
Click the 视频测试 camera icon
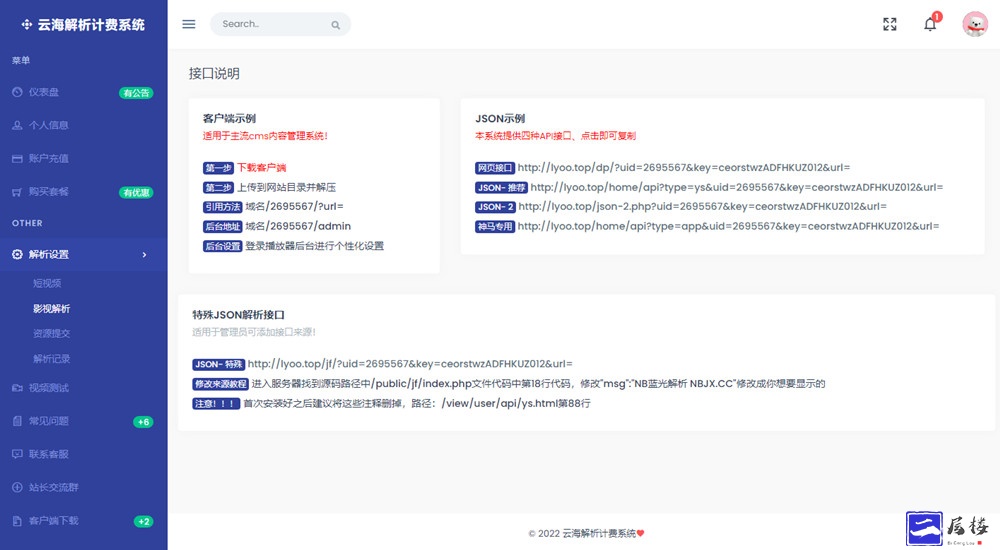(17, 388)
